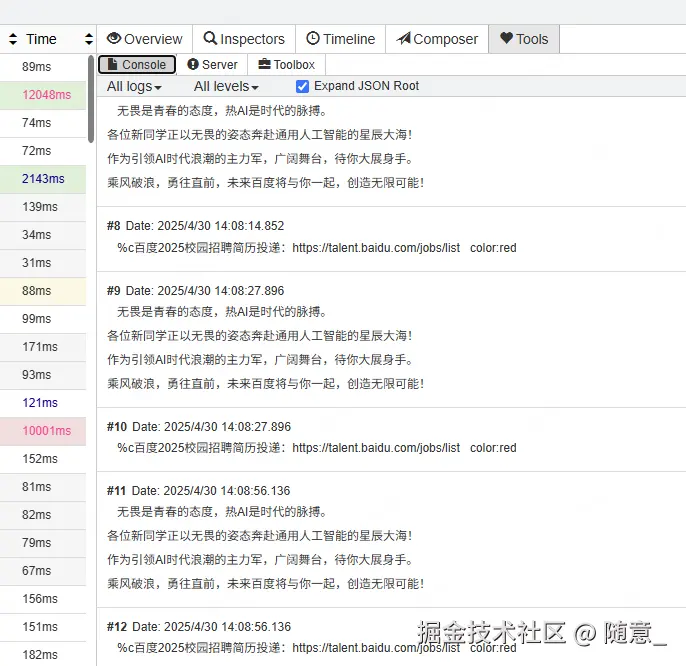
Task: Toggle the Expand JSON Root checkbox
Action: (302, 86)
